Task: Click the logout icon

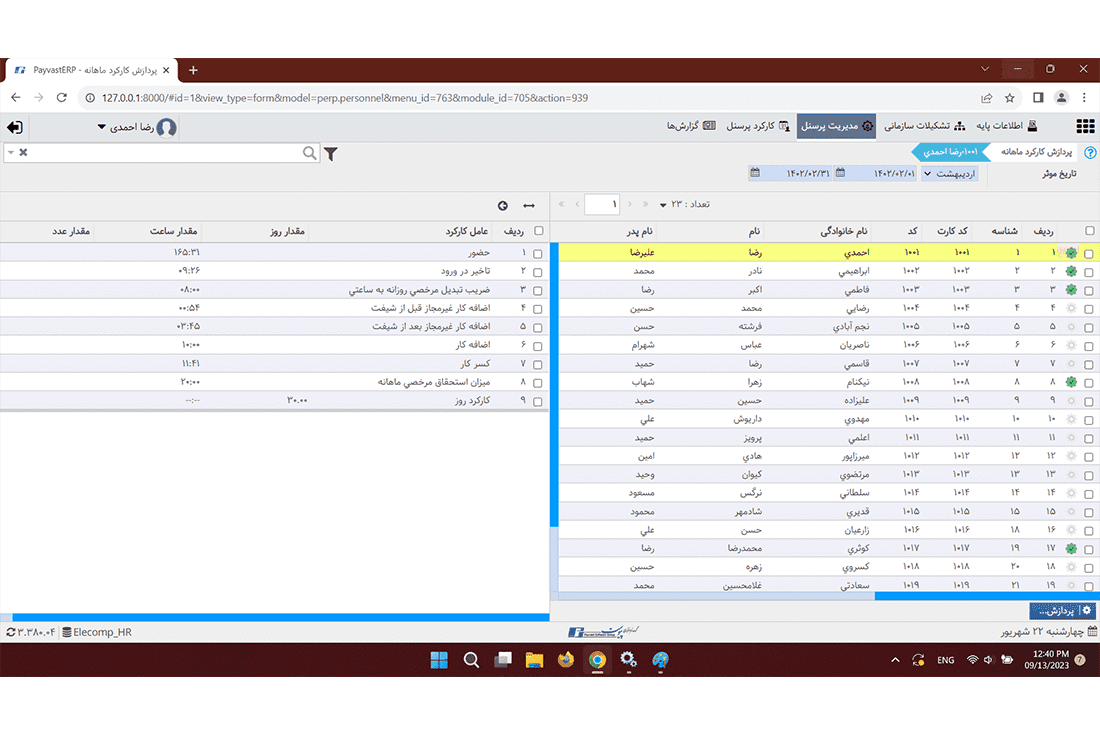Action: tap(15, 127)
